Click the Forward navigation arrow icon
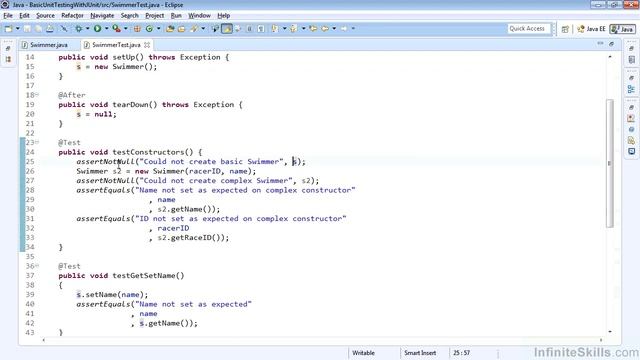Screen dimensions: 640x360 click(344, 29)
